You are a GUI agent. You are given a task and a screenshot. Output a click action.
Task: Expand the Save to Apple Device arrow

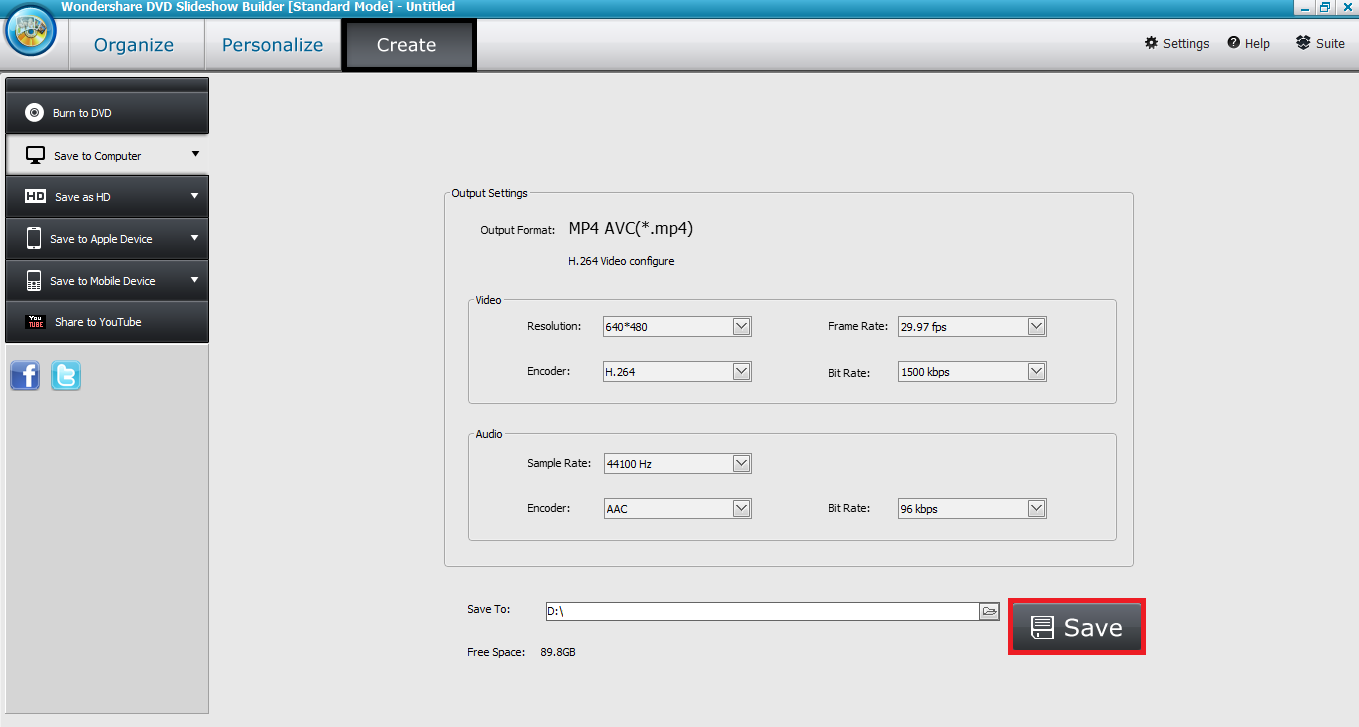195,238
